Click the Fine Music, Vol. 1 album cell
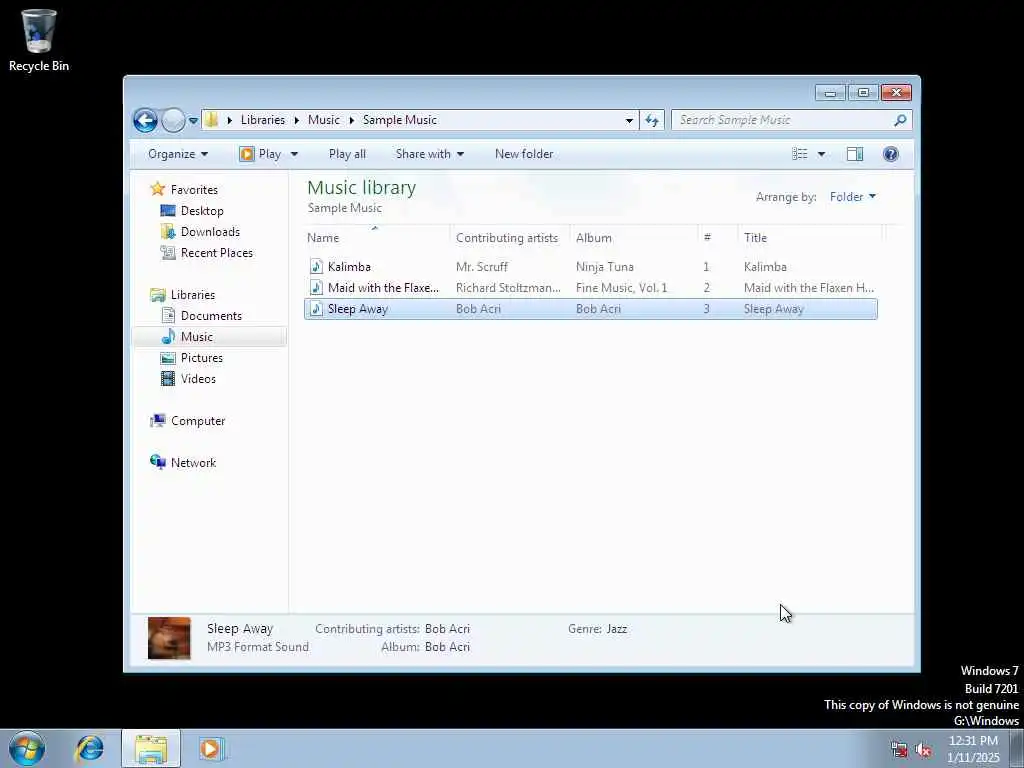 (622, 288)
